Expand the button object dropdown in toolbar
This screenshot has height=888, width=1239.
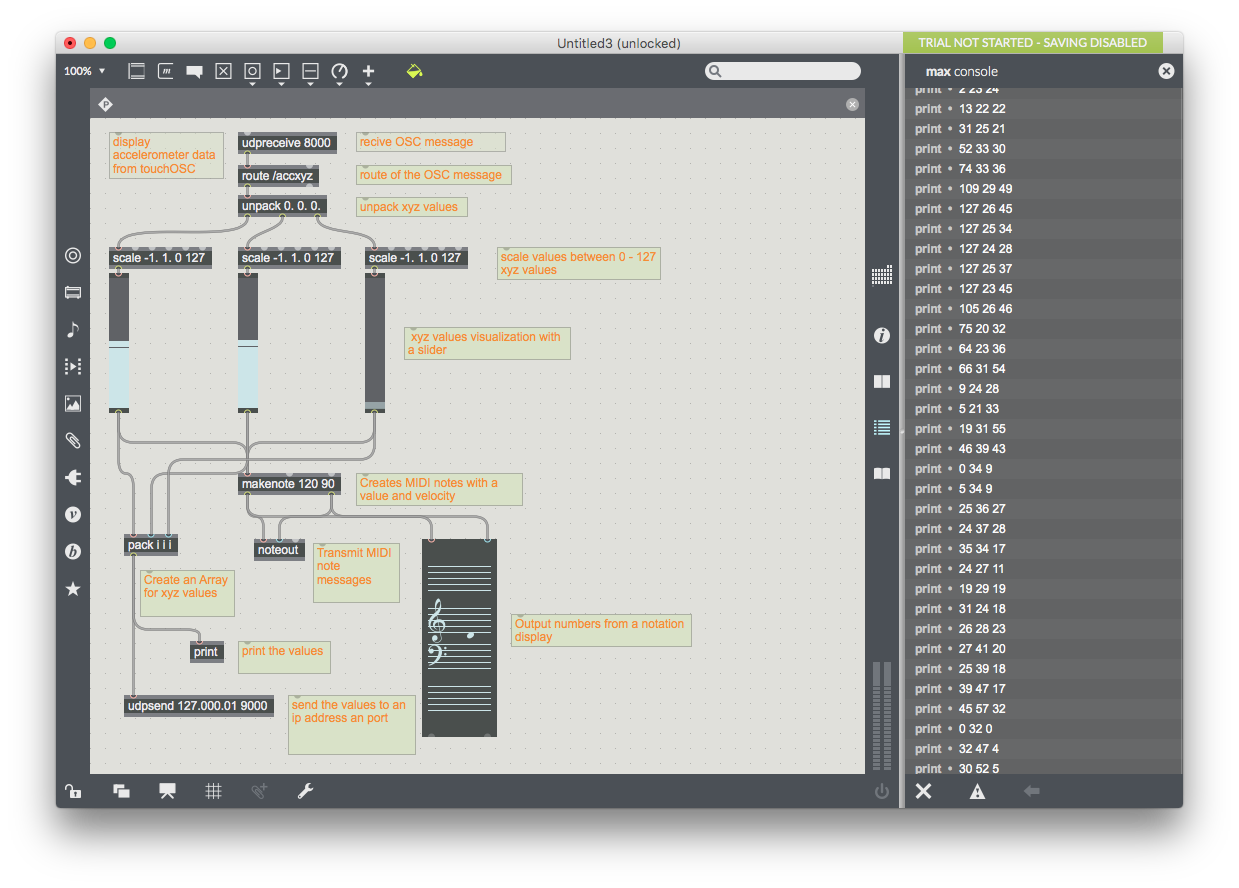pyautogui.click(x=252, y=83)
